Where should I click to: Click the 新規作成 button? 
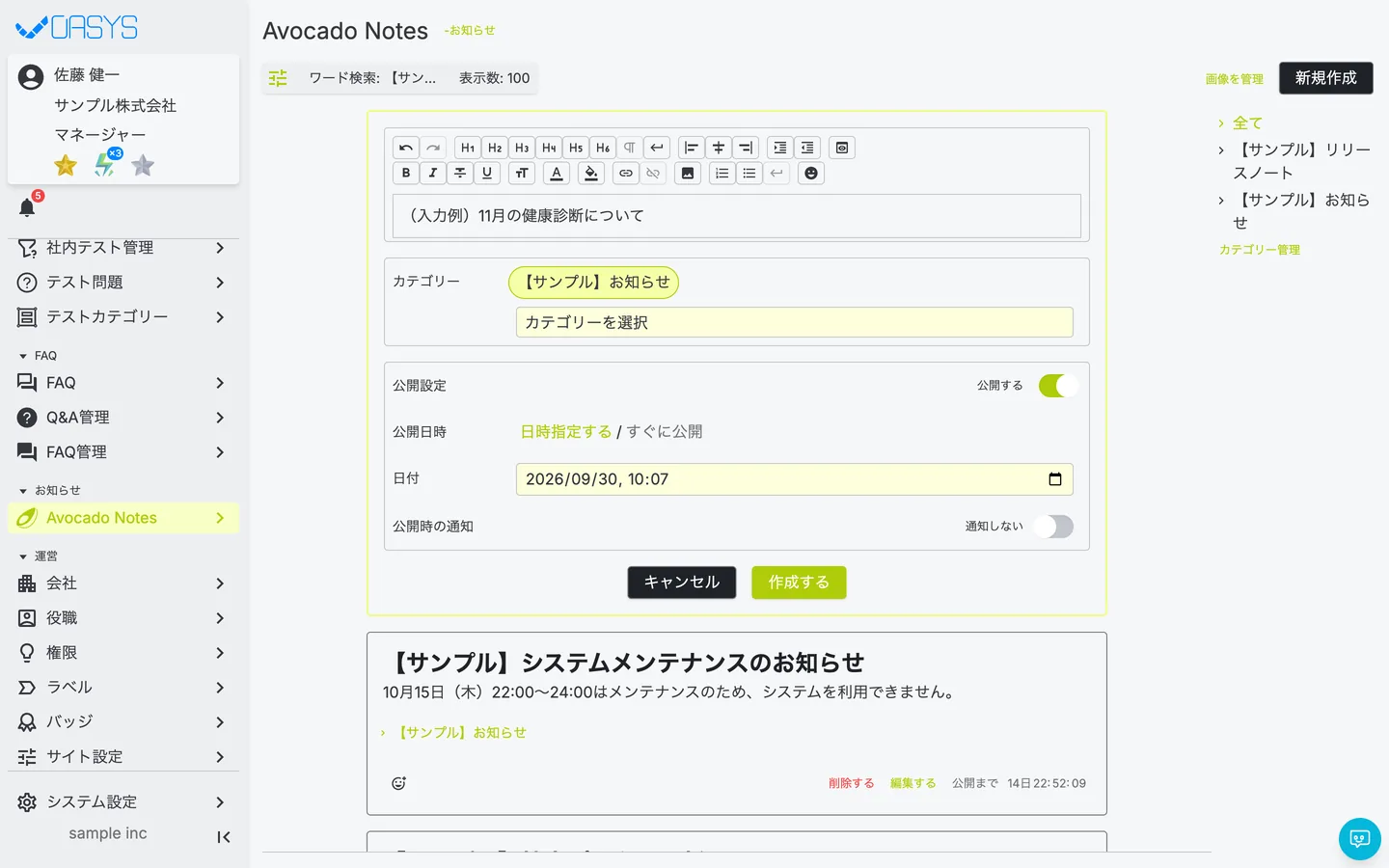(1326, 78)
